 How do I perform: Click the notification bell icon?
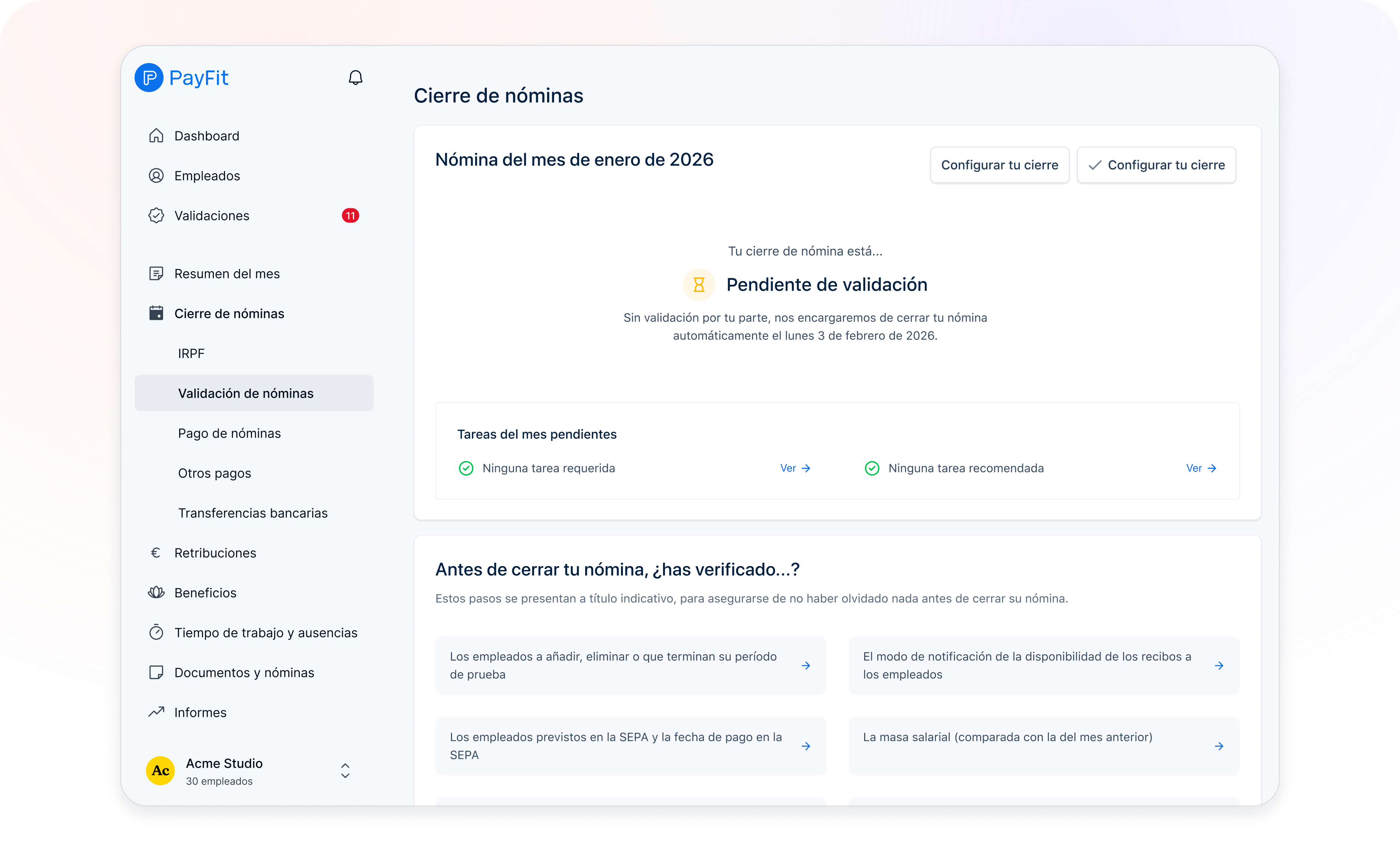(x=355, y=78)
